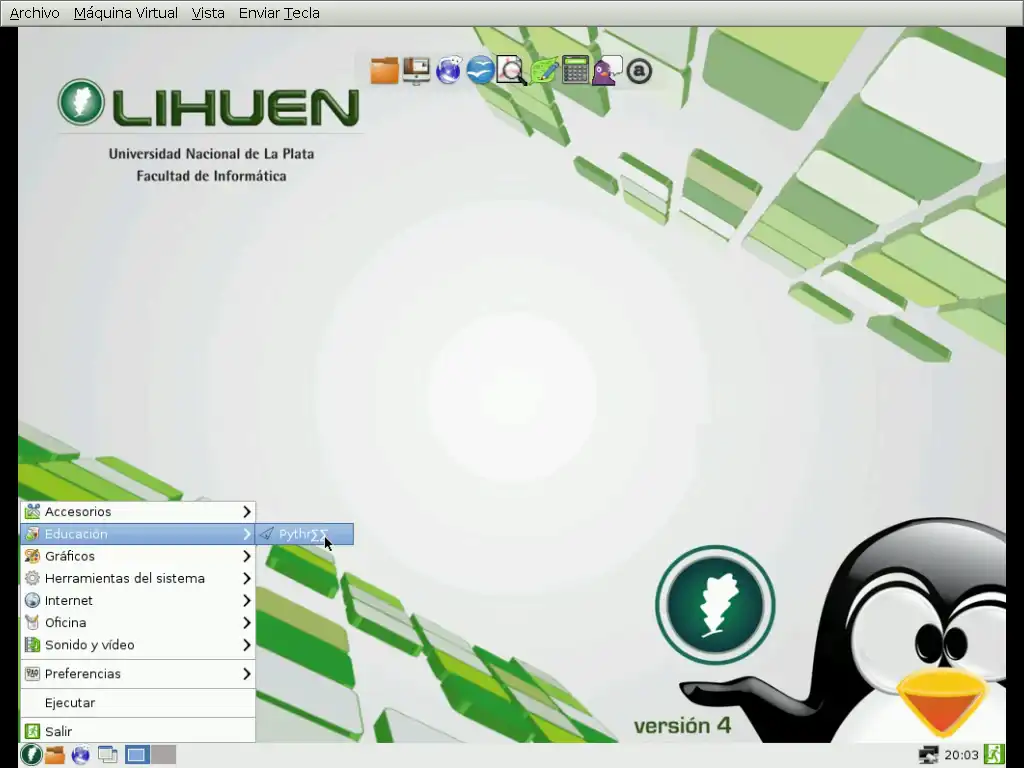Open the Internet menu category
The height and width of the screenshot is (768, 1024).
138,600
